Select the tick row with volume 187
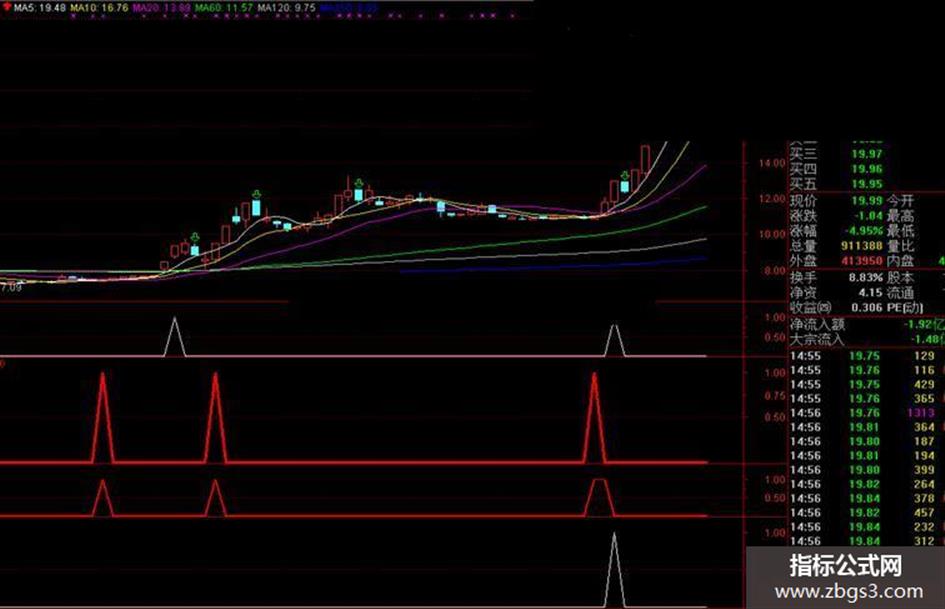 click(867, 441)
